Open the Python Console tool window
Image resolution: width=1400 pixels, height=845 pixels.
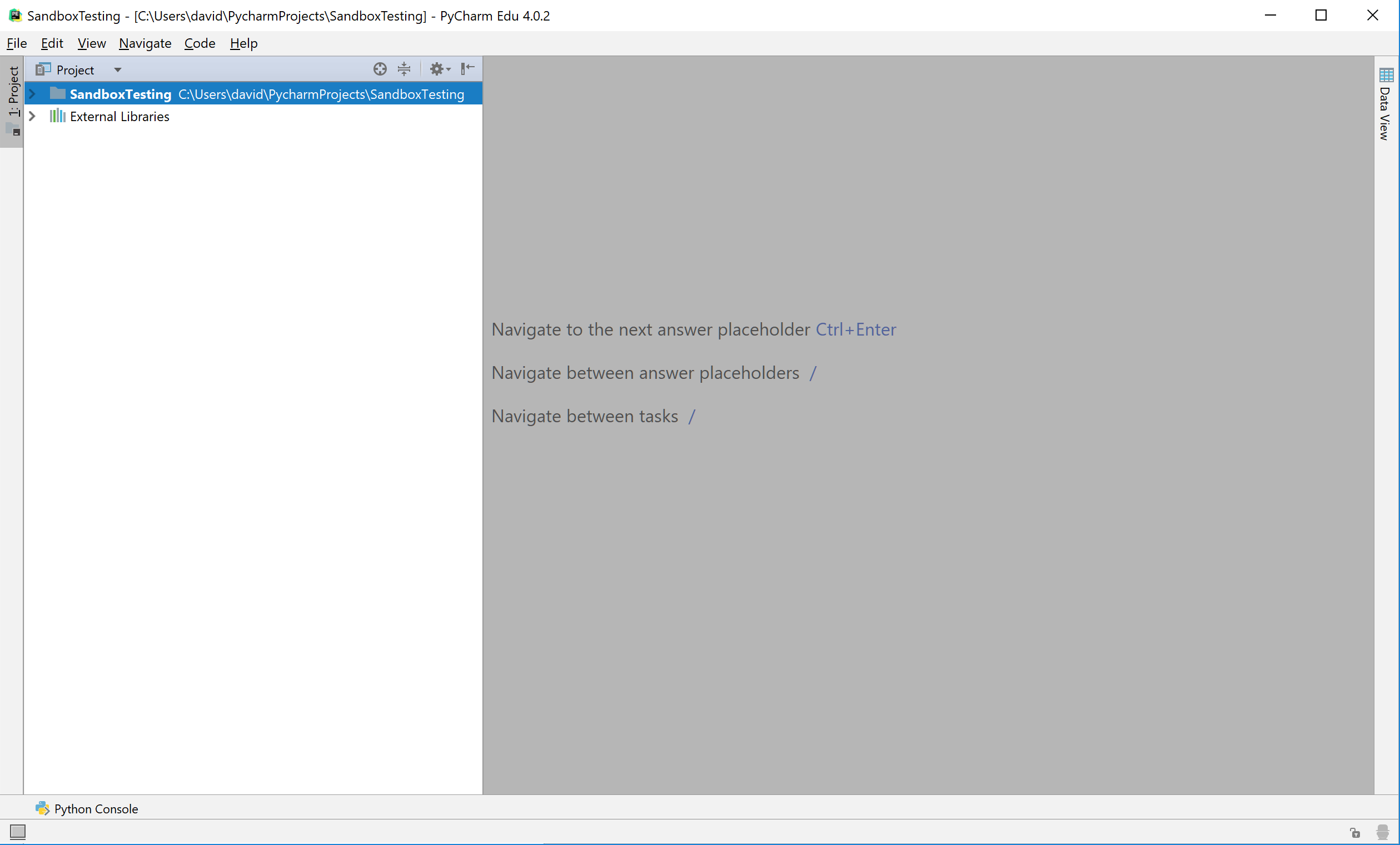point(87,808)
